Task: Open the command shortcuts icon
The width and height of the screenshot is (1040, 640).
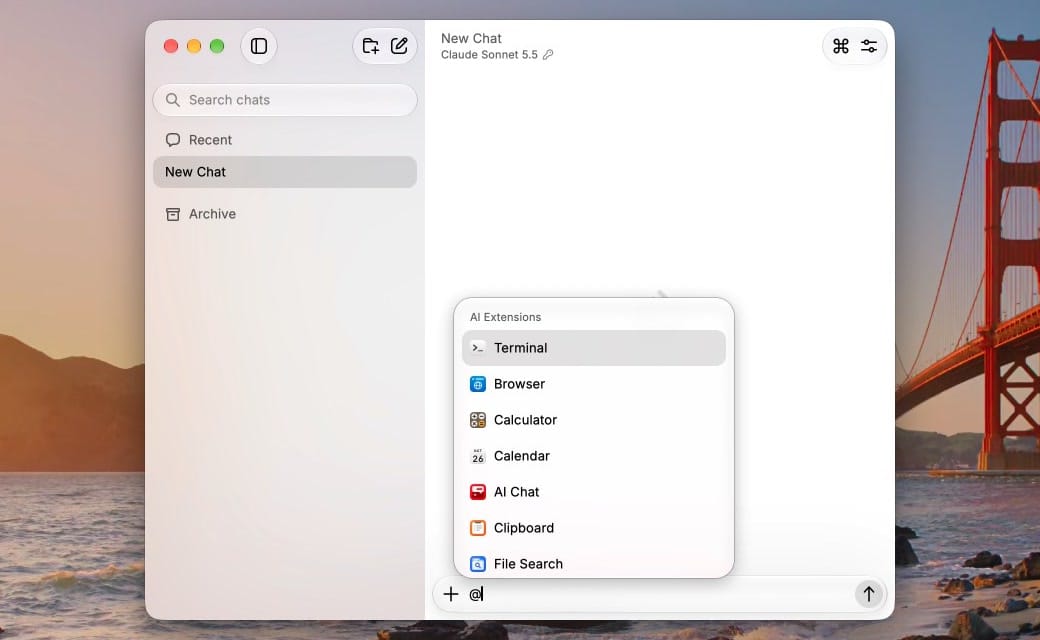Action: [x=840, y=46]
